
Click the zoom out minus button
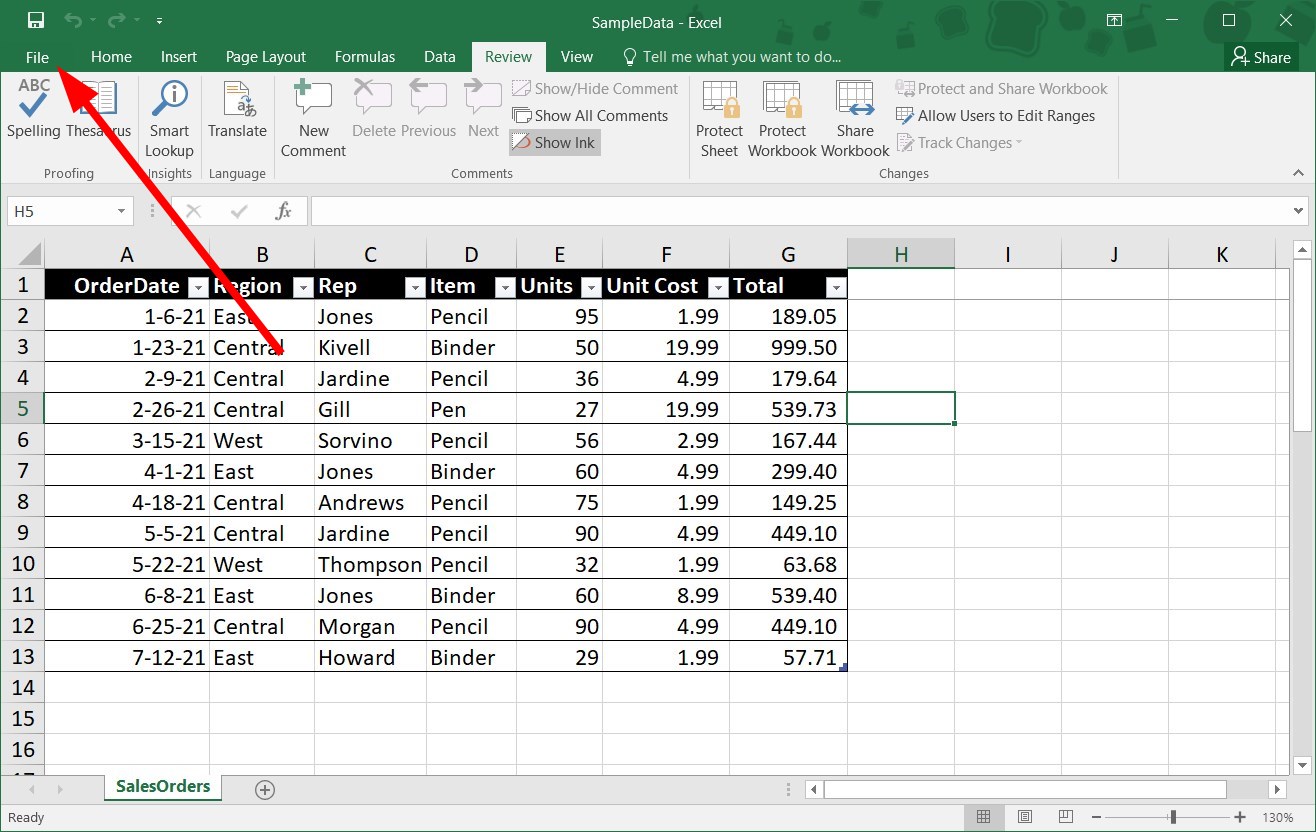point(1097,817)
